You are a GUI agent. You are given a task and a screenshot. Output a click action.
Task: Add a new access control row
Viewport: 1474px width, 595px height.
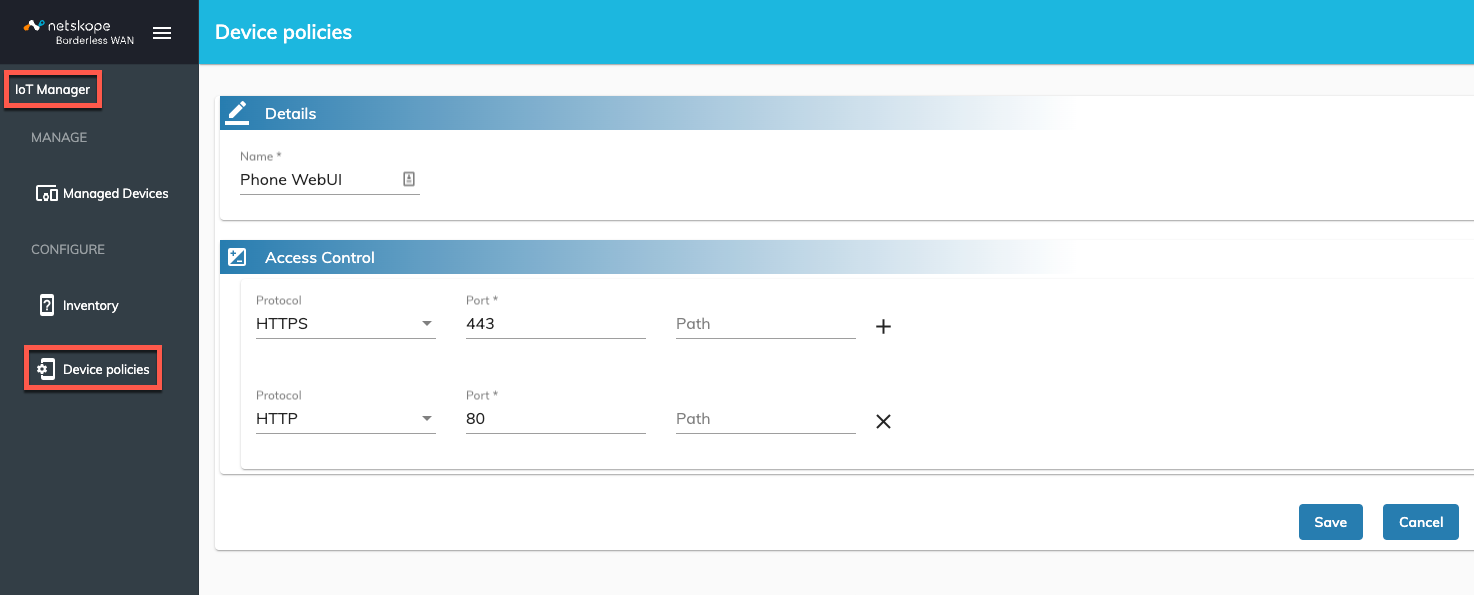pos(883,326)
